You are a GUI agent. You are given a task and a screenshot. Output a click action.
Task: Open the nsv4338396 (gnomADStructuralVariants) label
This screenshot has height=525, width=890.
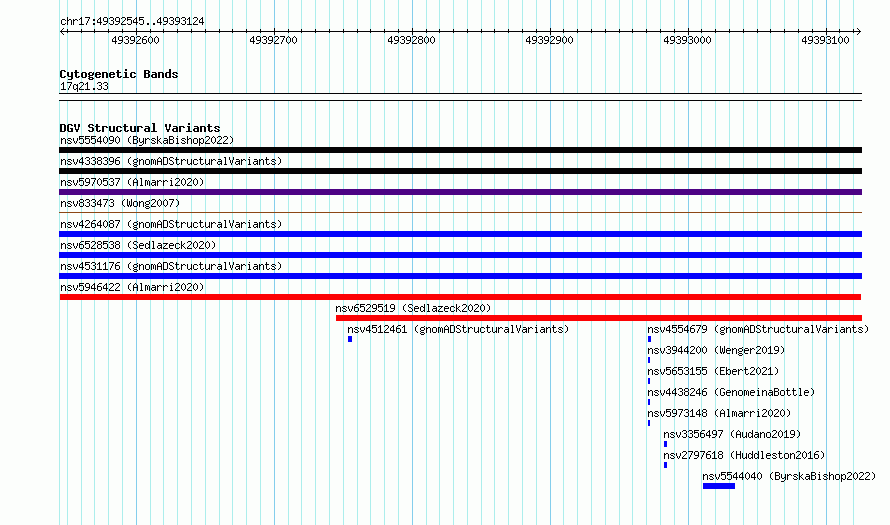(171, 161)
